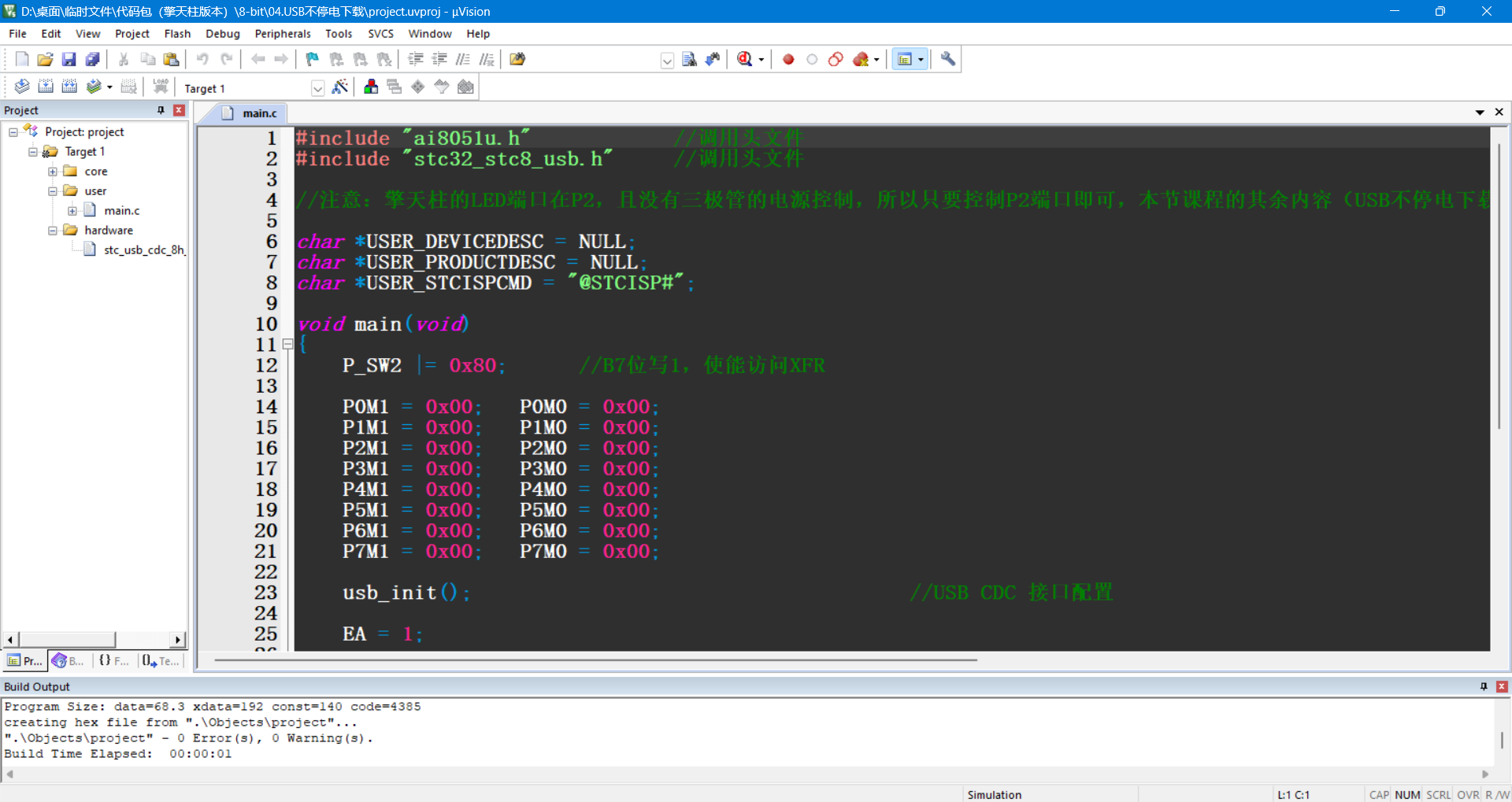
Task: Collapse the main function code fold
Action: 288,344
